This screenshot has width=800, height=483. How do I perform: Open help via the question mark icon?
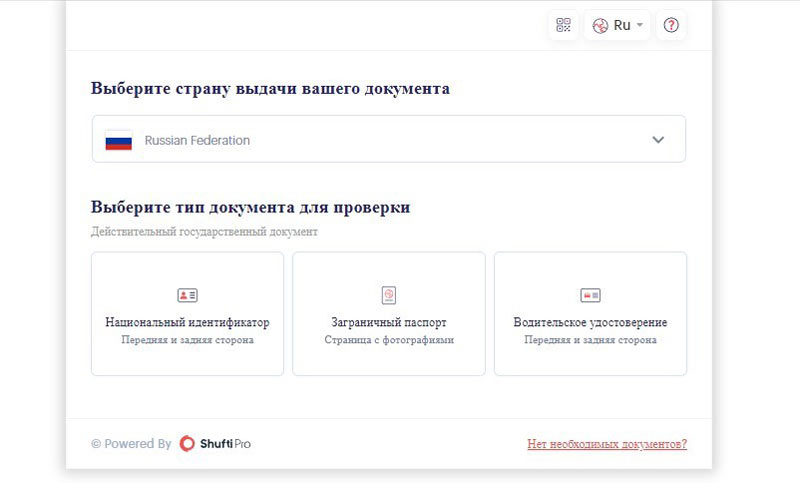(671, 25)
